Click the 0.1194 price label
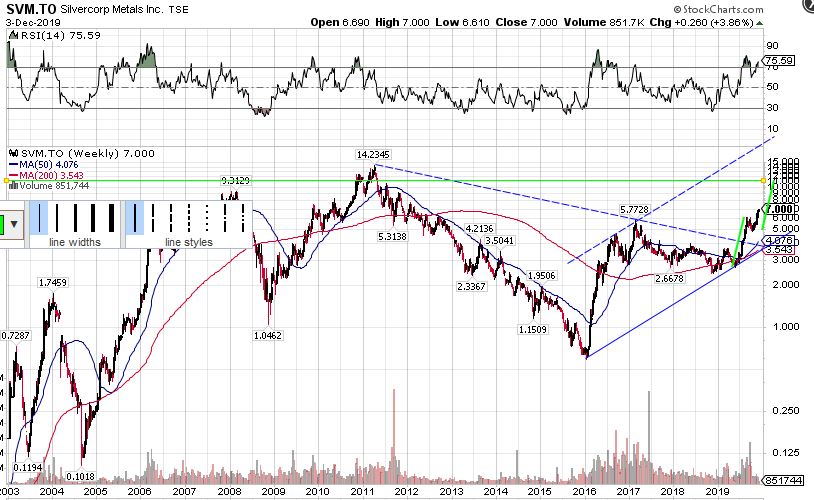The height and width of the screenshot is (500, 814). 28,467
